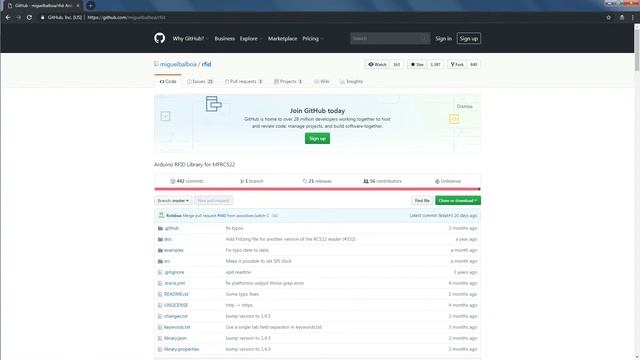View the 56 contributors page
640x360 pixels.
(382, 181)
